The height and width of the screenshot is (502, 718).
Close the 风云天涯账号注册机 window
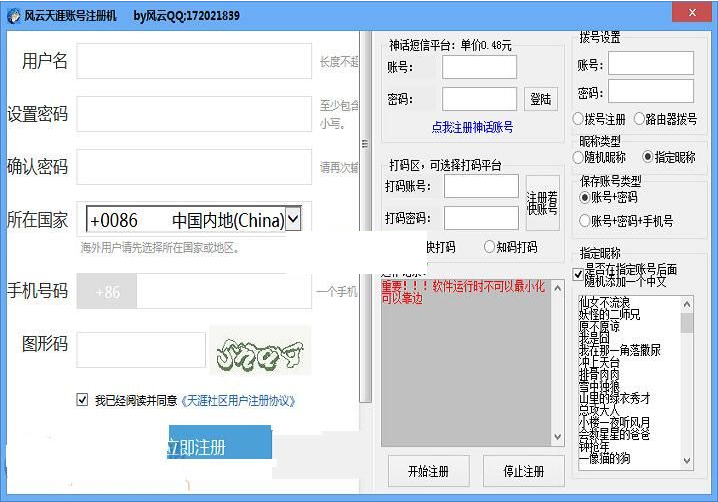692,12
